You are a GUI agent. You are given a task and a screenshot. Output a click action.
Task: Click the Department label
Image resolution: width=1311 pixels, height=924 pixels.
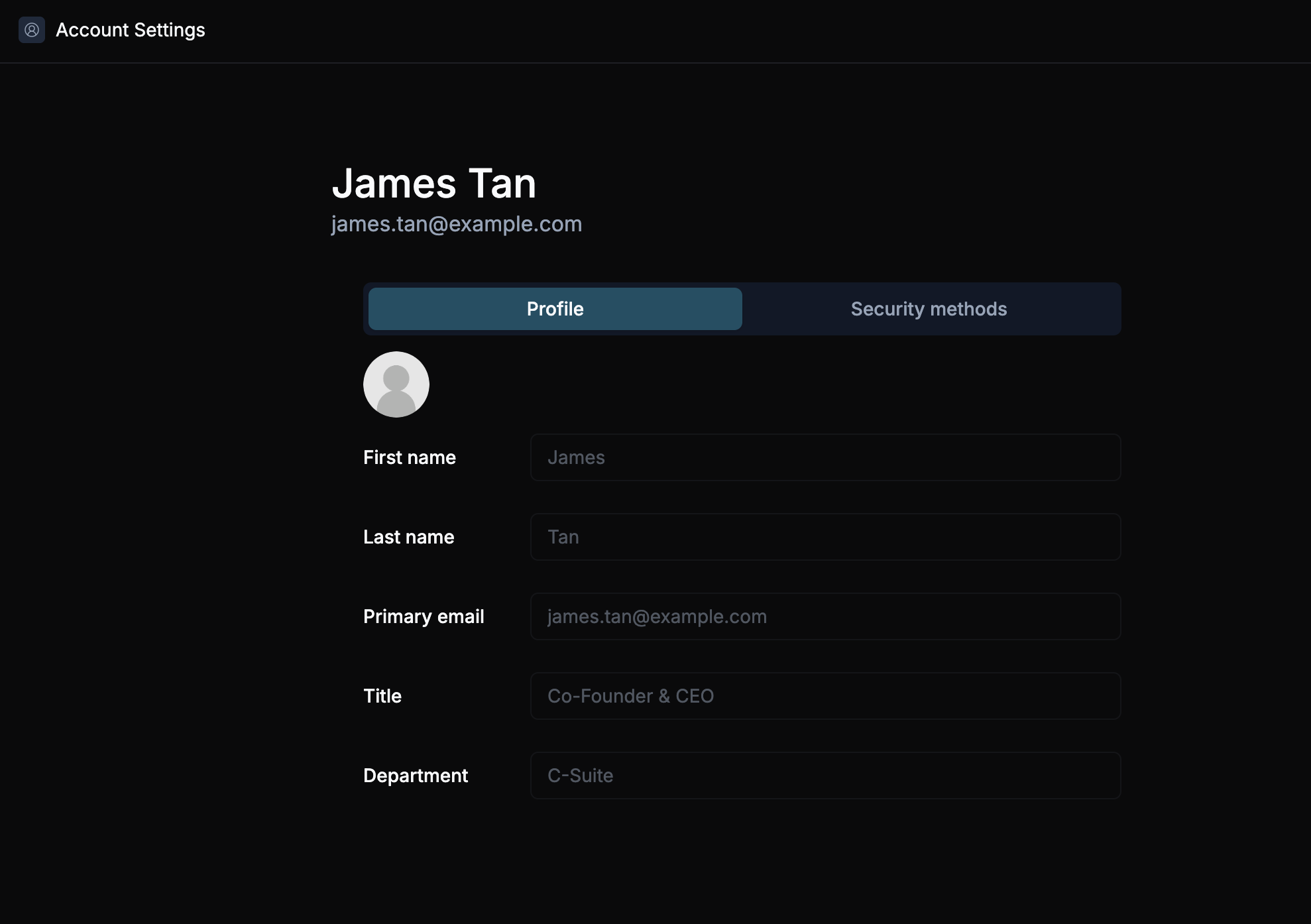tap(416, 775)
